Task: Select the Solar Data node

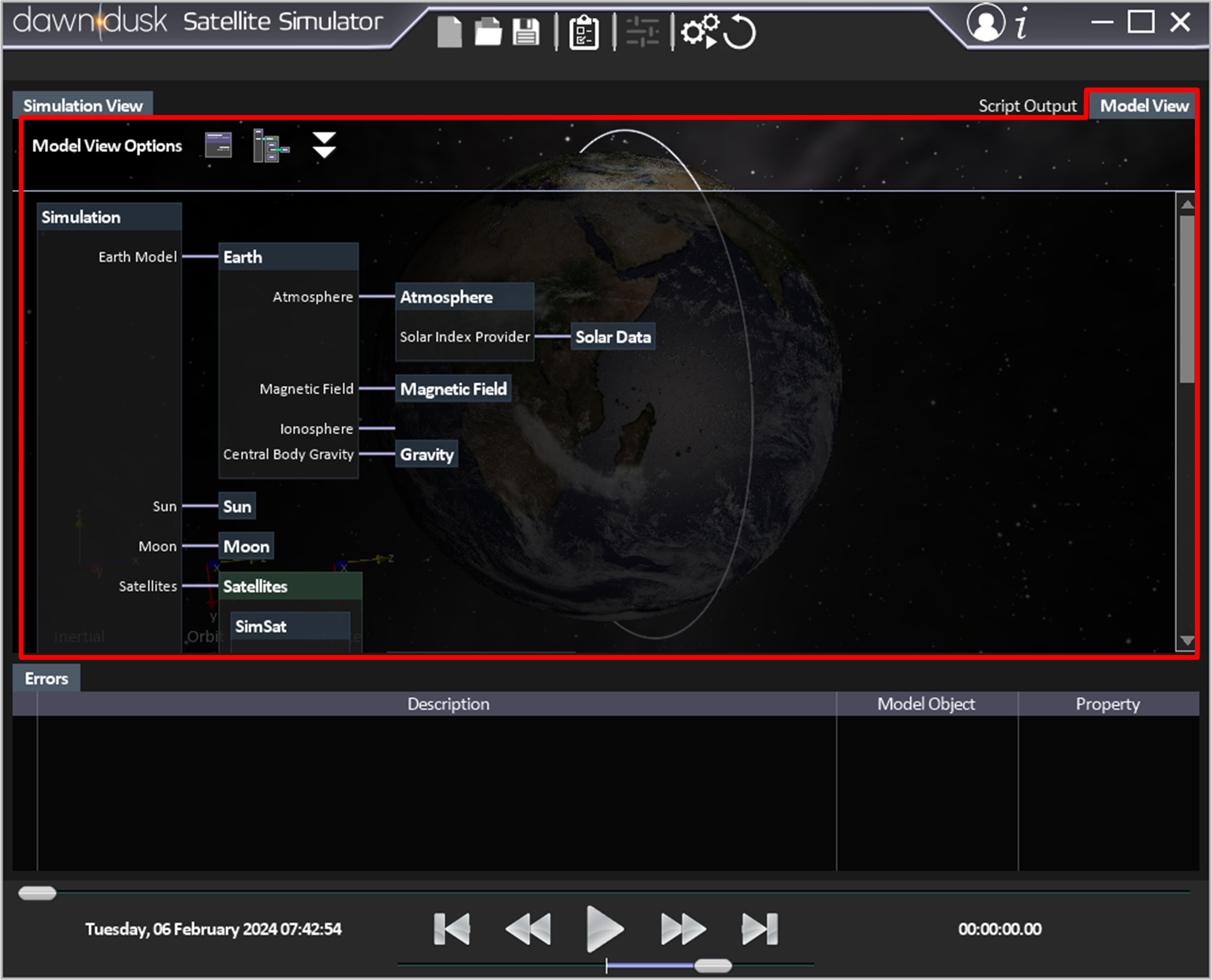Action: tap(613, 337)
